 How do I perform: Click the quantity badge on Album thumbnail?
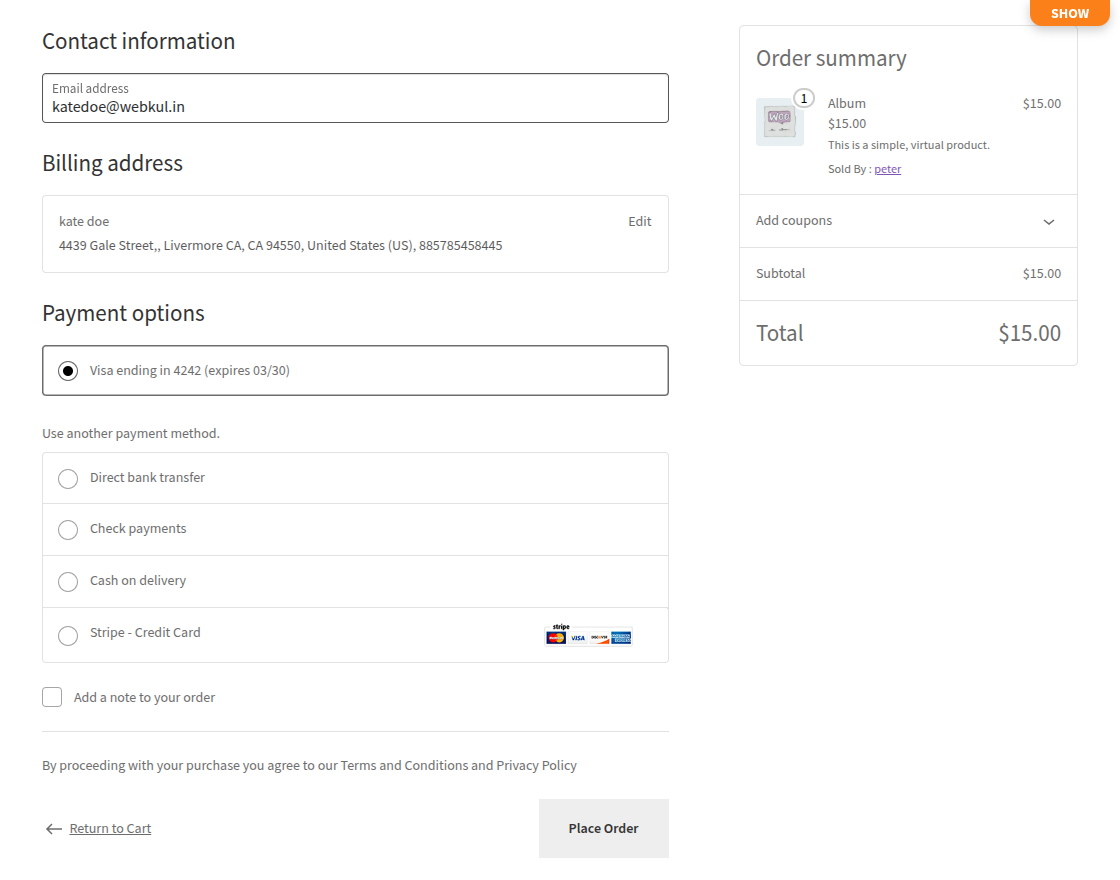[804, 99]
